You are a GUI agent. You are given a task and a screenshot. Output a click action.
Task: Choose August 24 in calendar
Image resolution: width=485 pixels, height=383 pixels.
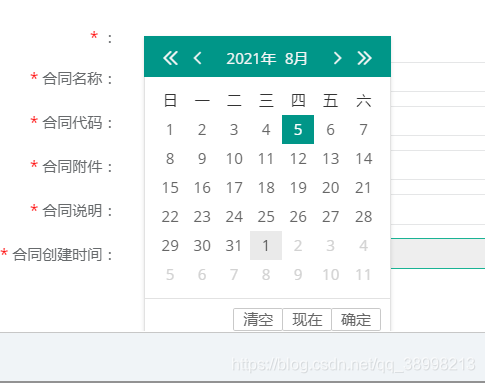234,216
